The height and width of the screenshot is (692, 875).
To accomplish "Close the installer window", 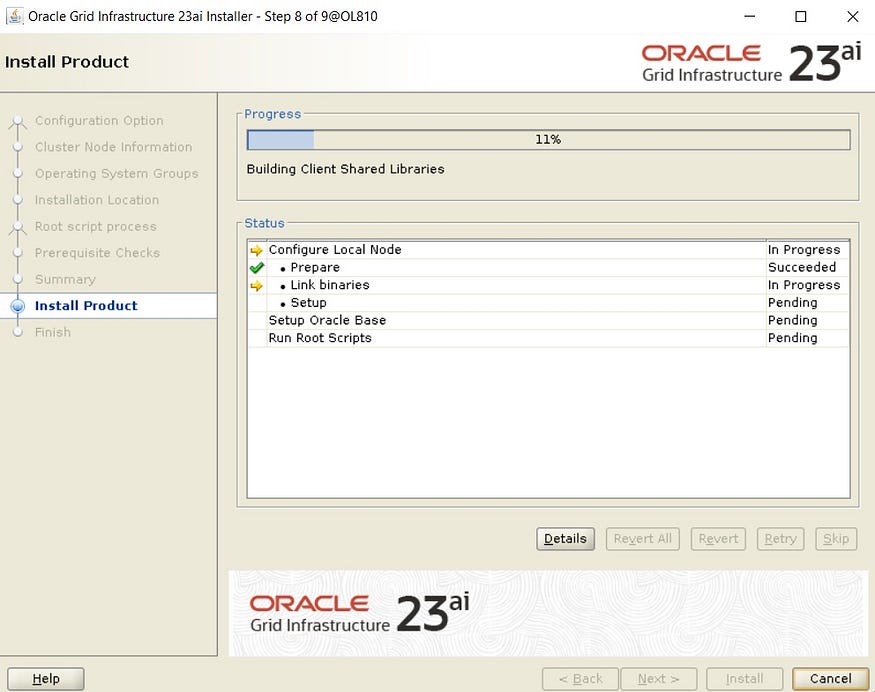I will point(853,16).
